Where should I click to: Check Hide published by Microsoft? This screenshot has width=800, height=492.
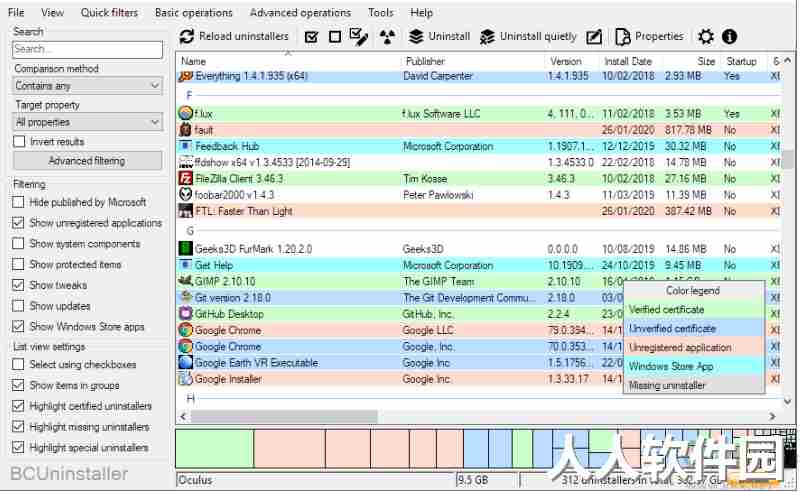click(18, 202)
